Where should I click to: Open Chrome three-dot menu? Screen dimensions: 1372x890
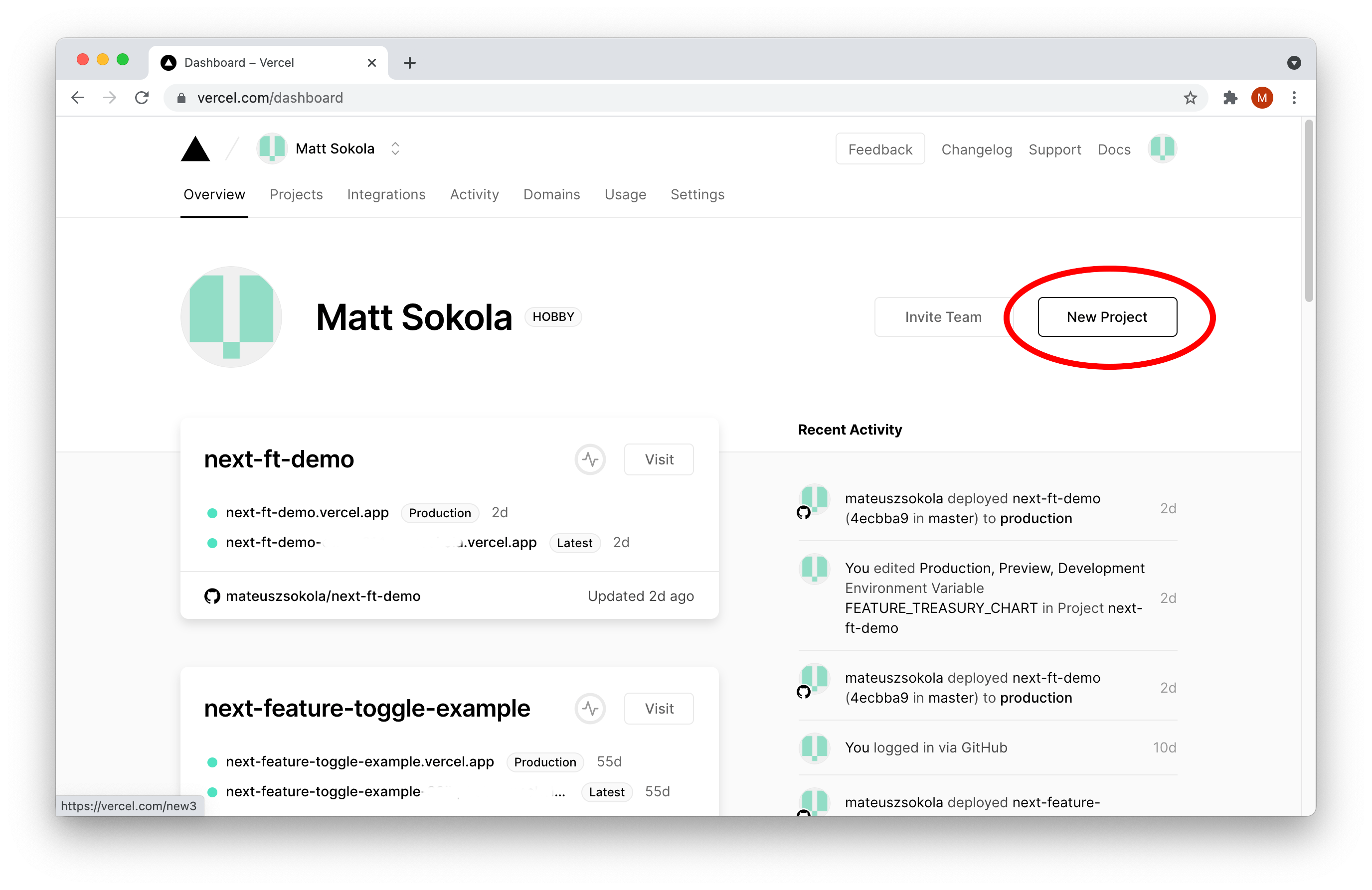[1294, 98]
